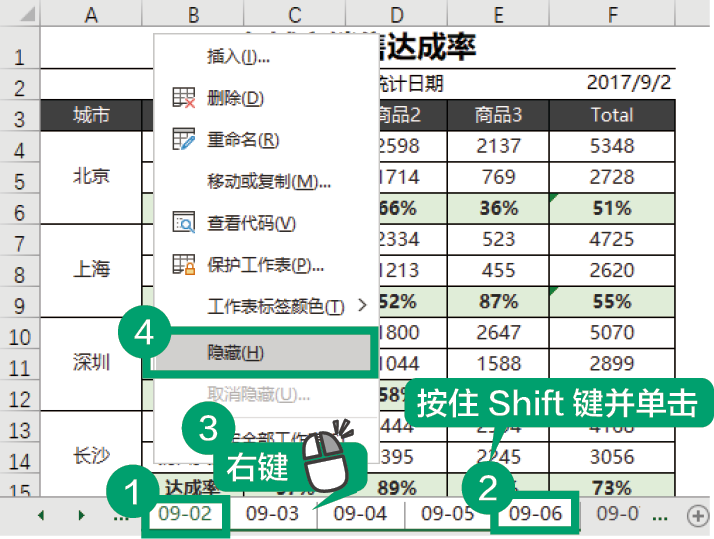Click the Protect Sheet lock icon
This screenshot has width=714, height=539.
coord(183,265)
